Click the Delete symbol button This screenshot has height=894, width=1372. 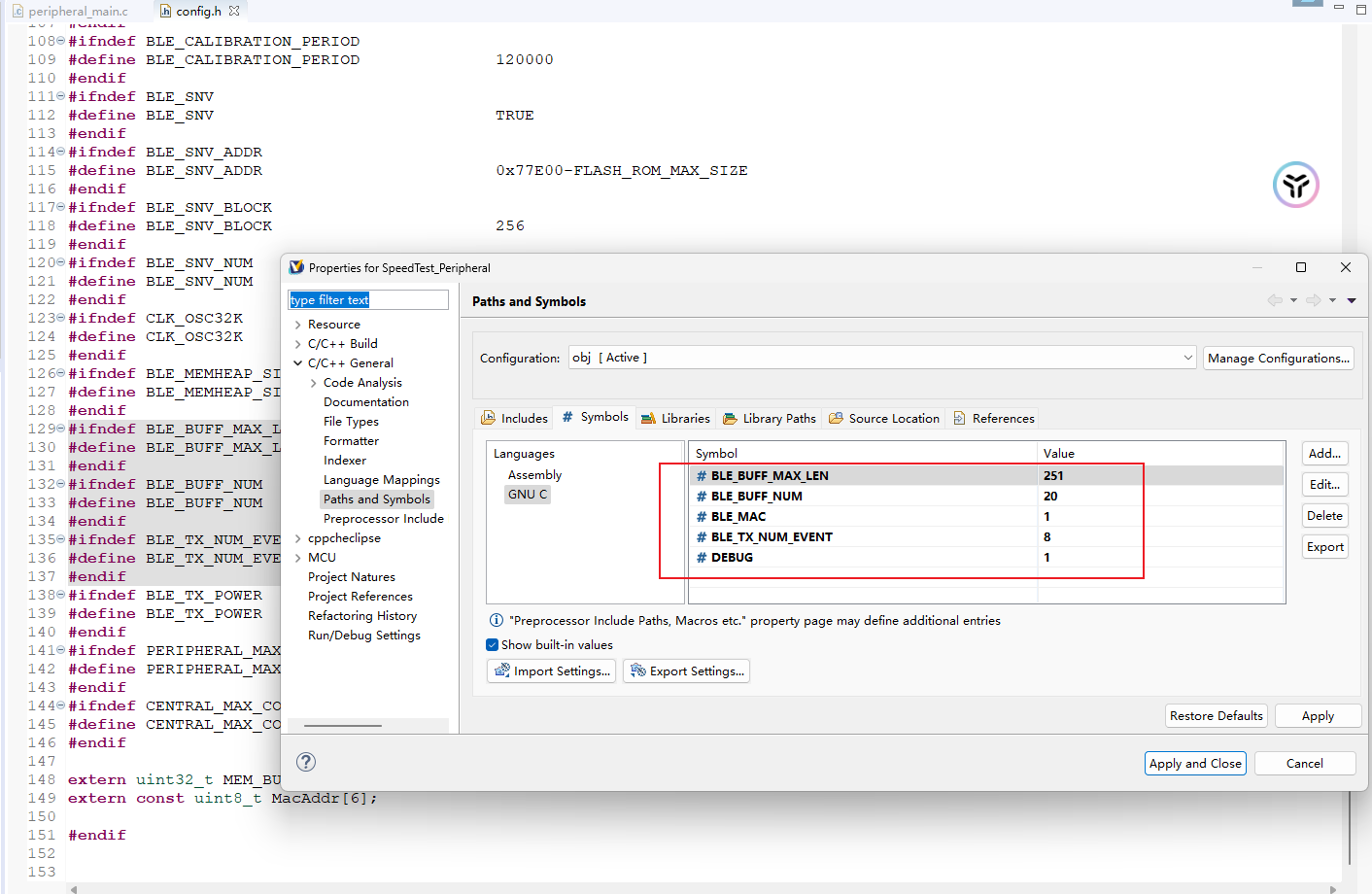click(1324, 515)
